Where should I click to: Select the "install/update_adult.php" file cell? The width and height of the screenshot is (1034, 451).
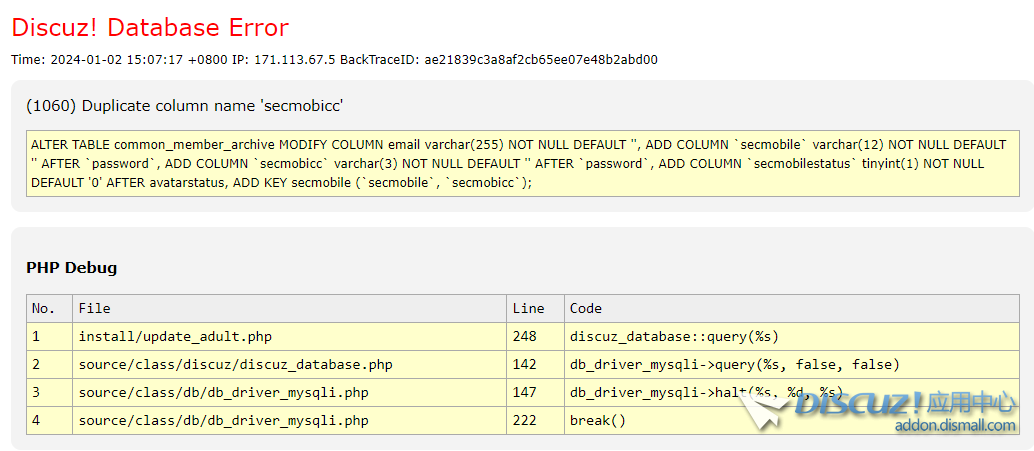(289, 336)
